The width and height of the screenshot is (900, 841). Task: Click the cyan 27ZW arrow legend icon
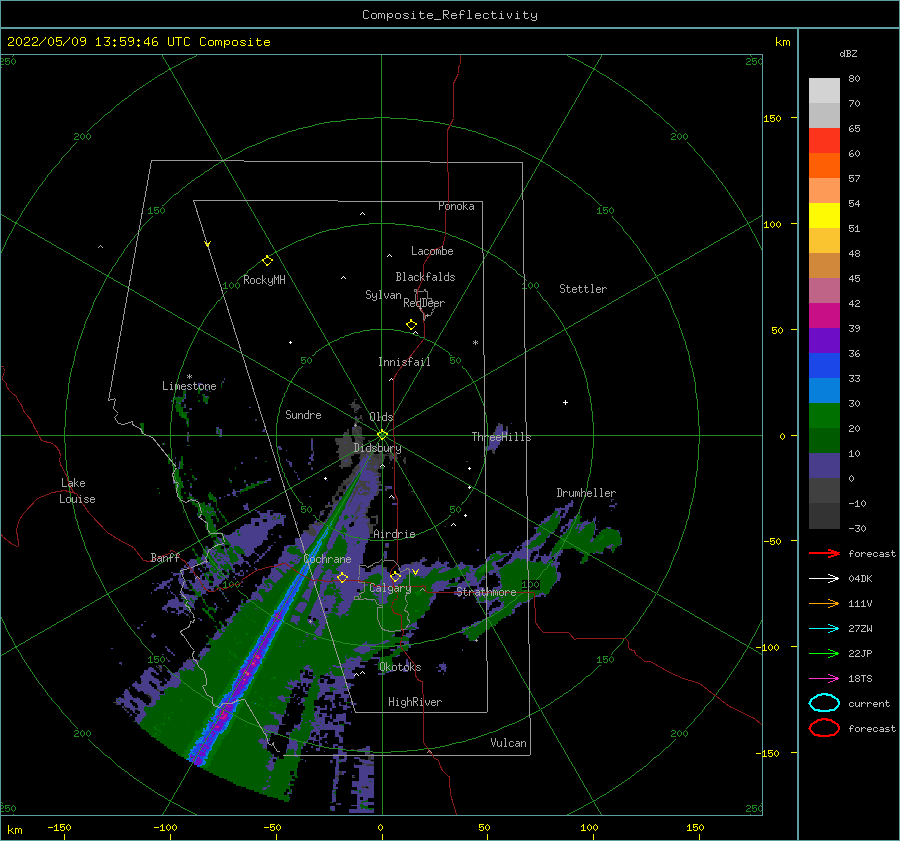tap(824, 629)
